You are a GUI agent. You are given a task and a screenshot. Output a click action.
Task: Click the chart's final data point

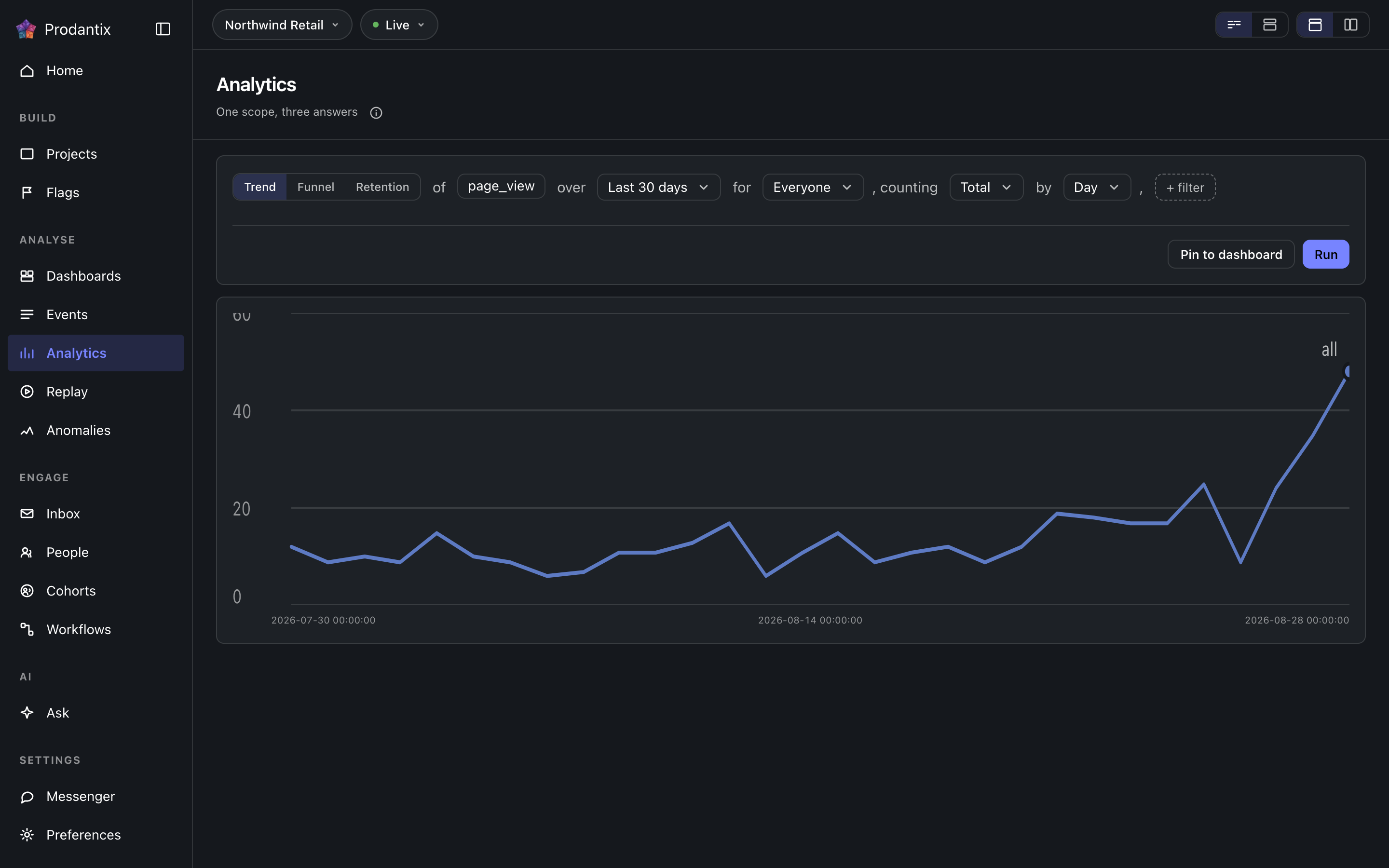[1347, 371]
